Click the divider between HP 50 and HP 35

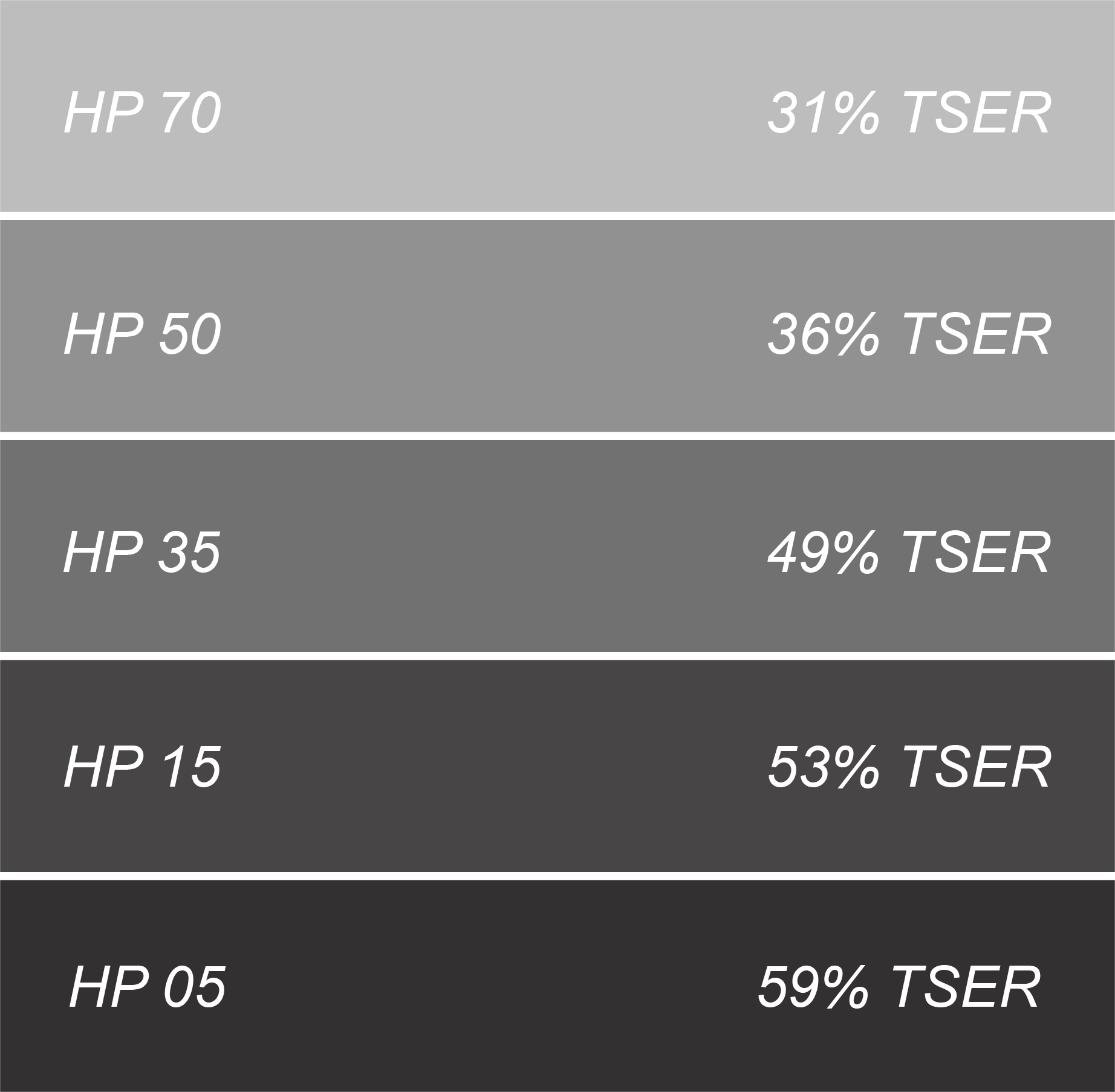[557, 436]
